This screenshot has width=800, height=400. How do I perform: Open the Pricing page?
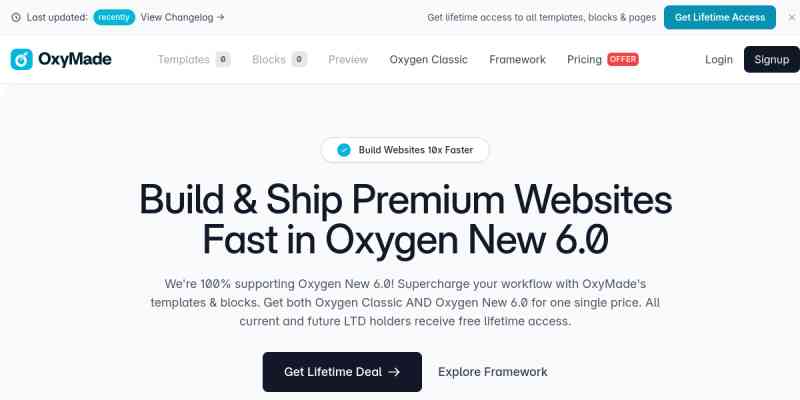coord(585,60)
